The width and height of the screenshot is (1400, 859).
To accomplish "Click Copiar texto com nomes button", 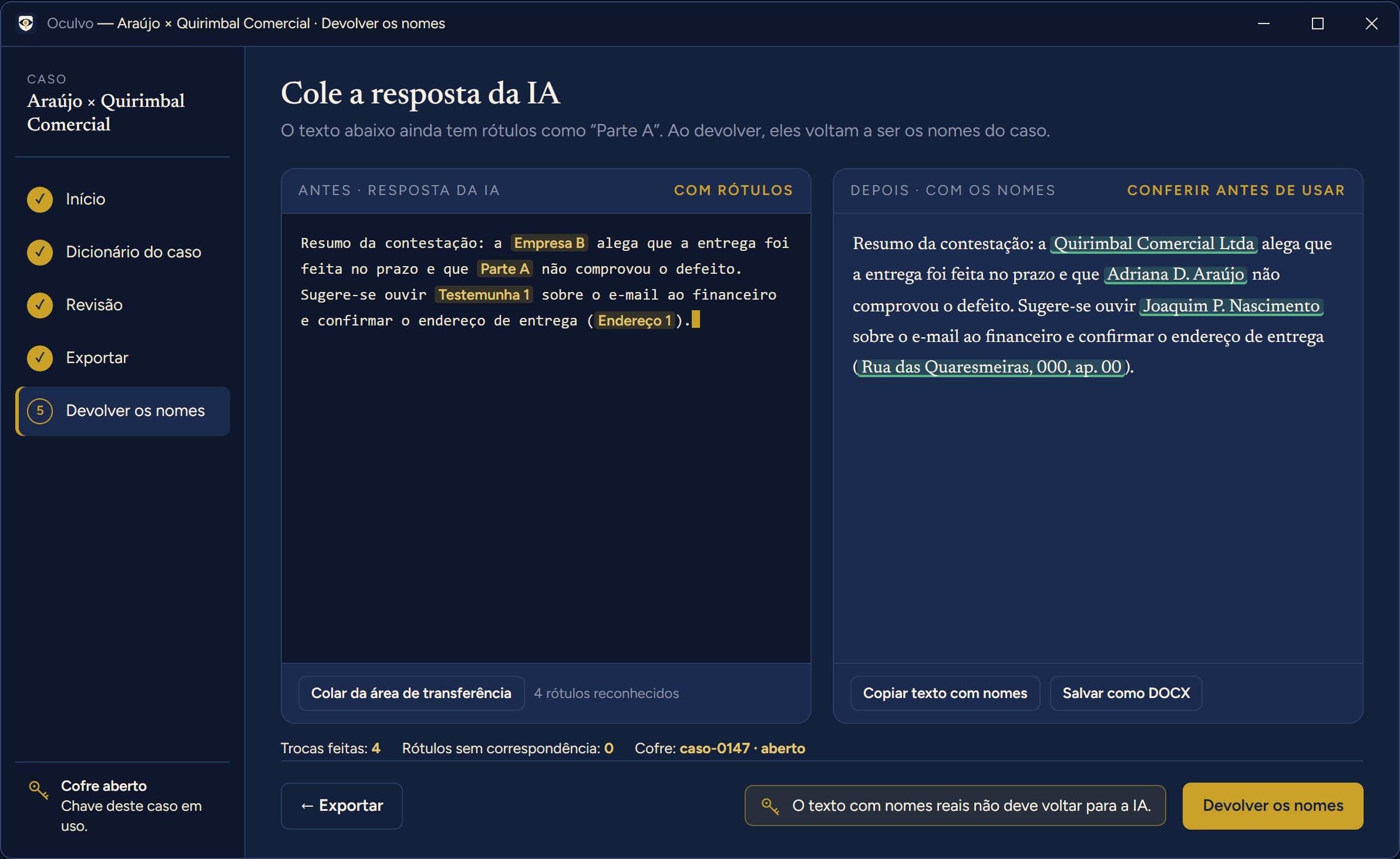I will 945,693.
